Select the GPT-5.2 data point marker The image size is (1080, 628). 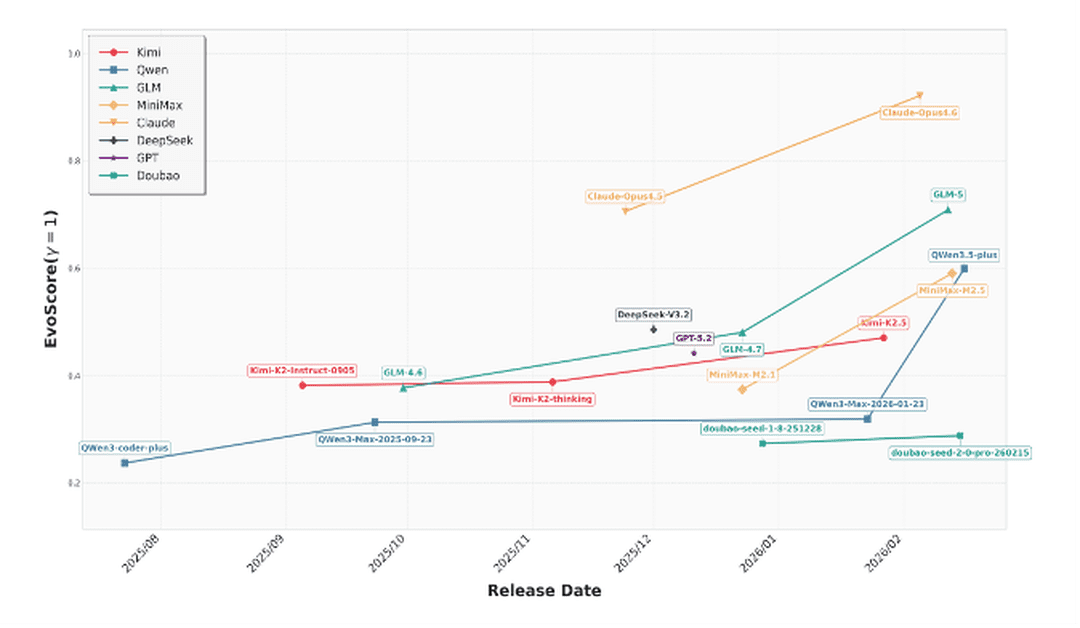click(694, 353)
